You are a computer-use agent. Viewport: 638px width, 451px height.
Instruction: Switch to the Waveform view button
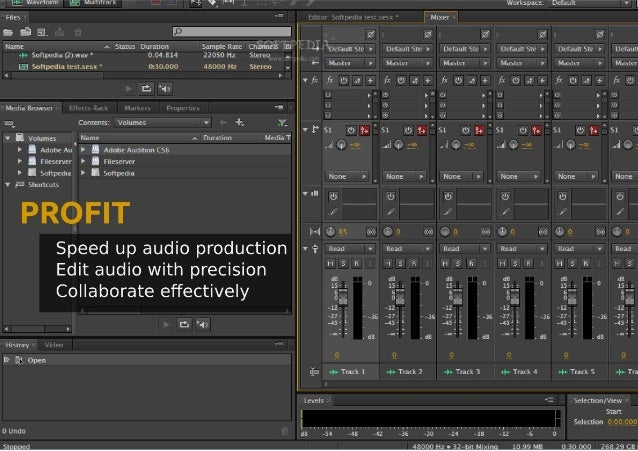click(36, 4)
